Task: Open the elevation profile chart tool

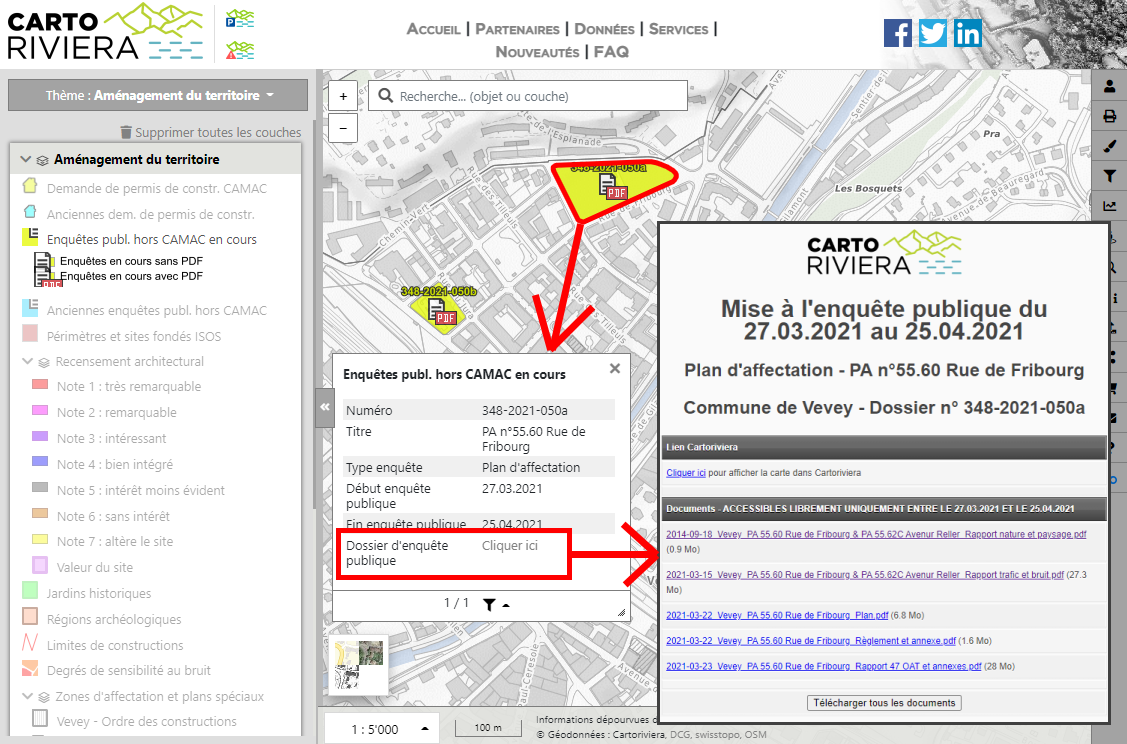Action: (1109, 207)
